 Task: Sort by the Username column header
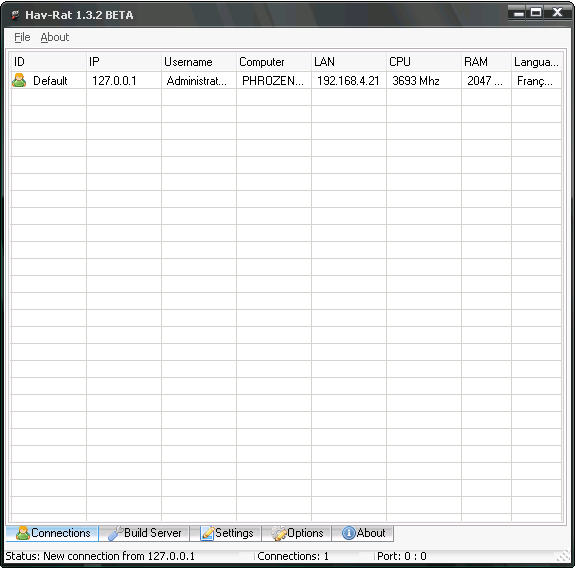pyautogui.click(x=199, y=62)
